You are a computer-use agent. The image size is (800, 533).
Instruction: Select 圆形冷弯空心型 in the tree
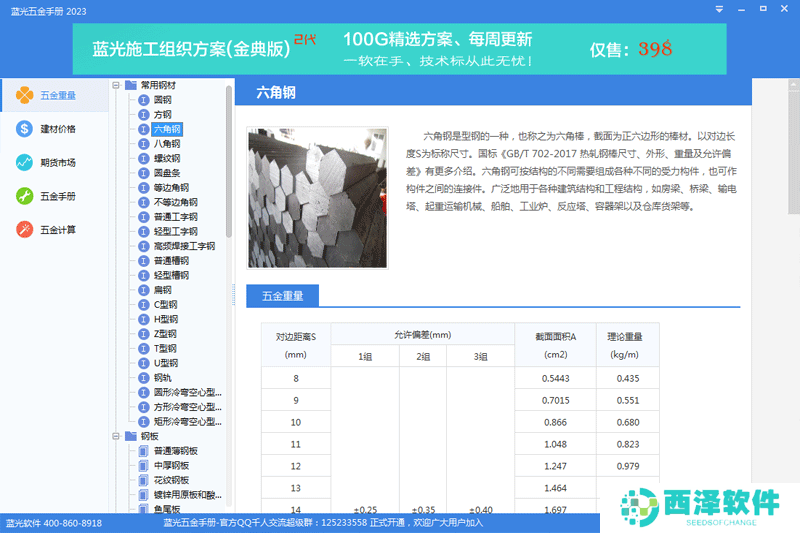tap(188, 393)
